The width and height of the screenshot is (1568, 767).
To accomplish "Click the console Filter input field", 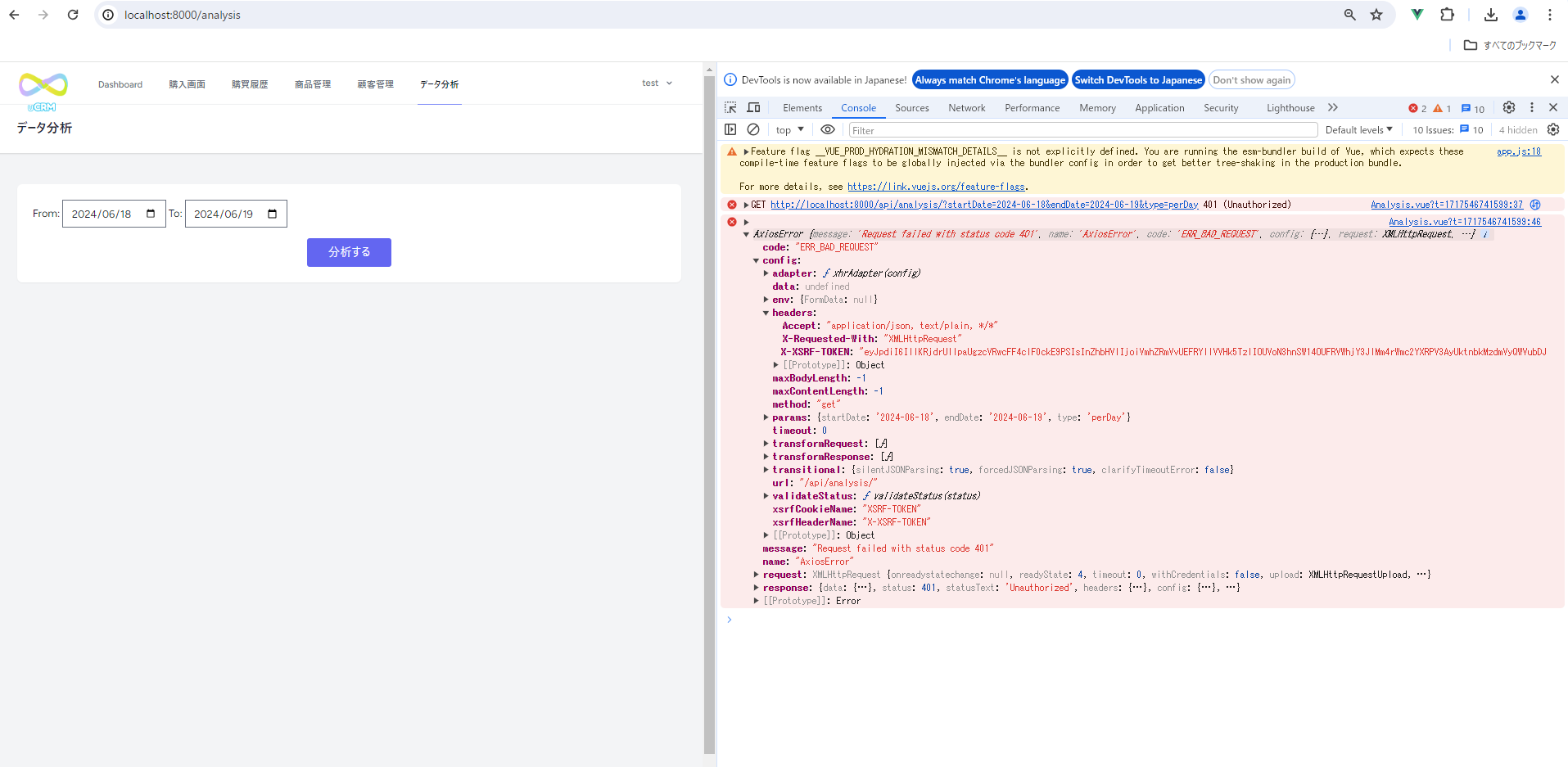I will click(1082, 130).
